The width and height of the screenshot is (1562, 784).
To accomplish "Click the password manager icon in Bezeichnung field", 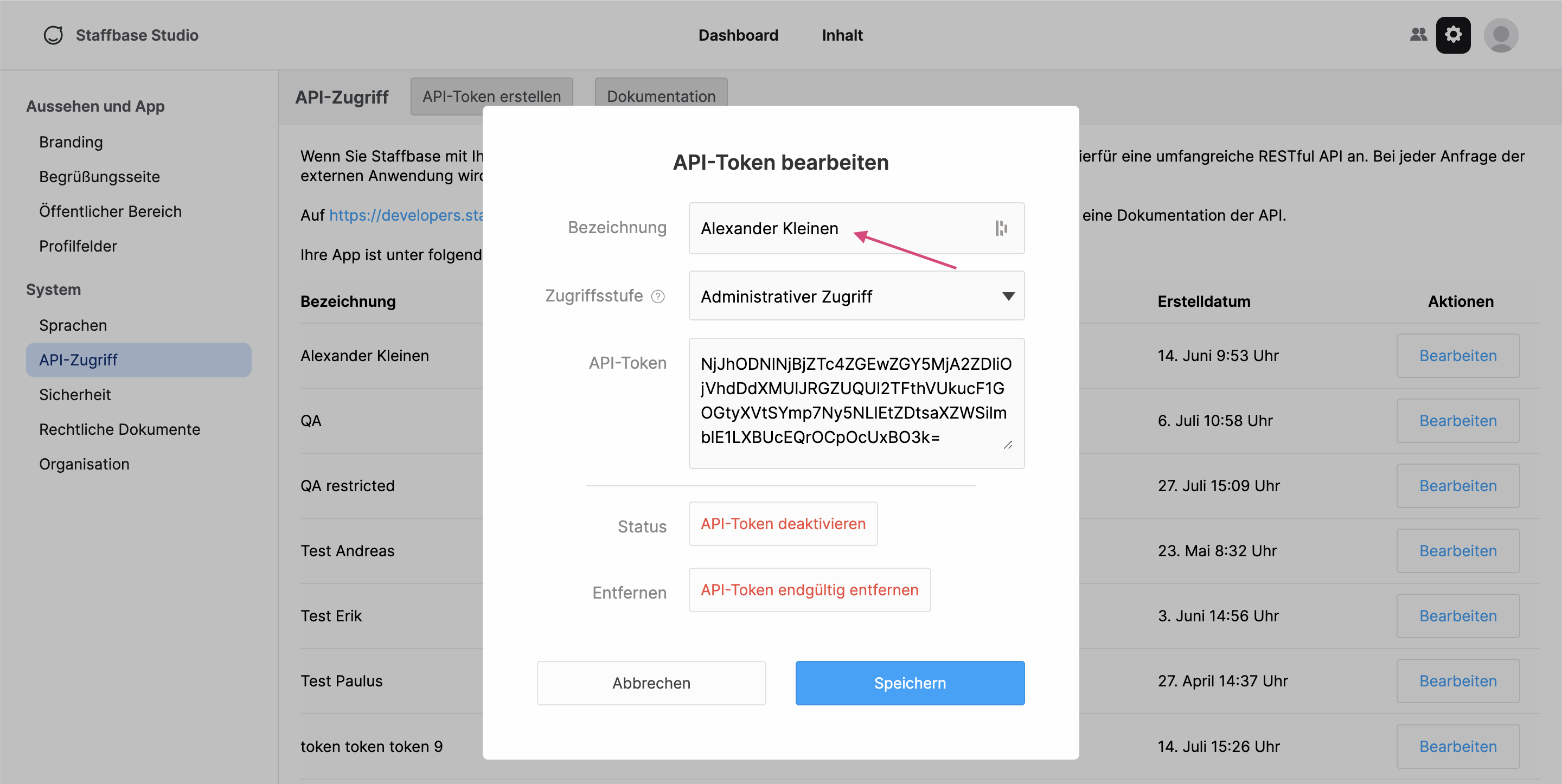I will pos(1001,229).
